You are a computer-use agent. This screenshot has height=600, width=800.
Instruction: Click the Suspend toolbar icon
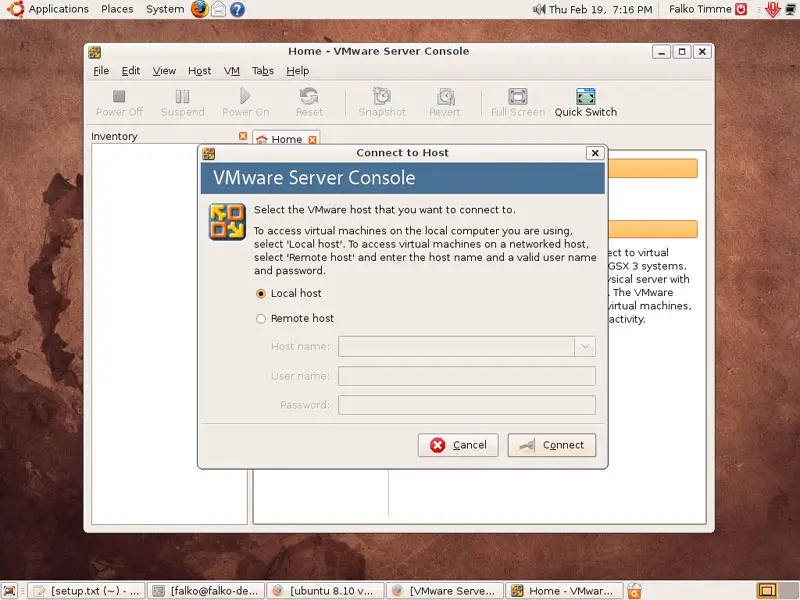tap(182, 96)
